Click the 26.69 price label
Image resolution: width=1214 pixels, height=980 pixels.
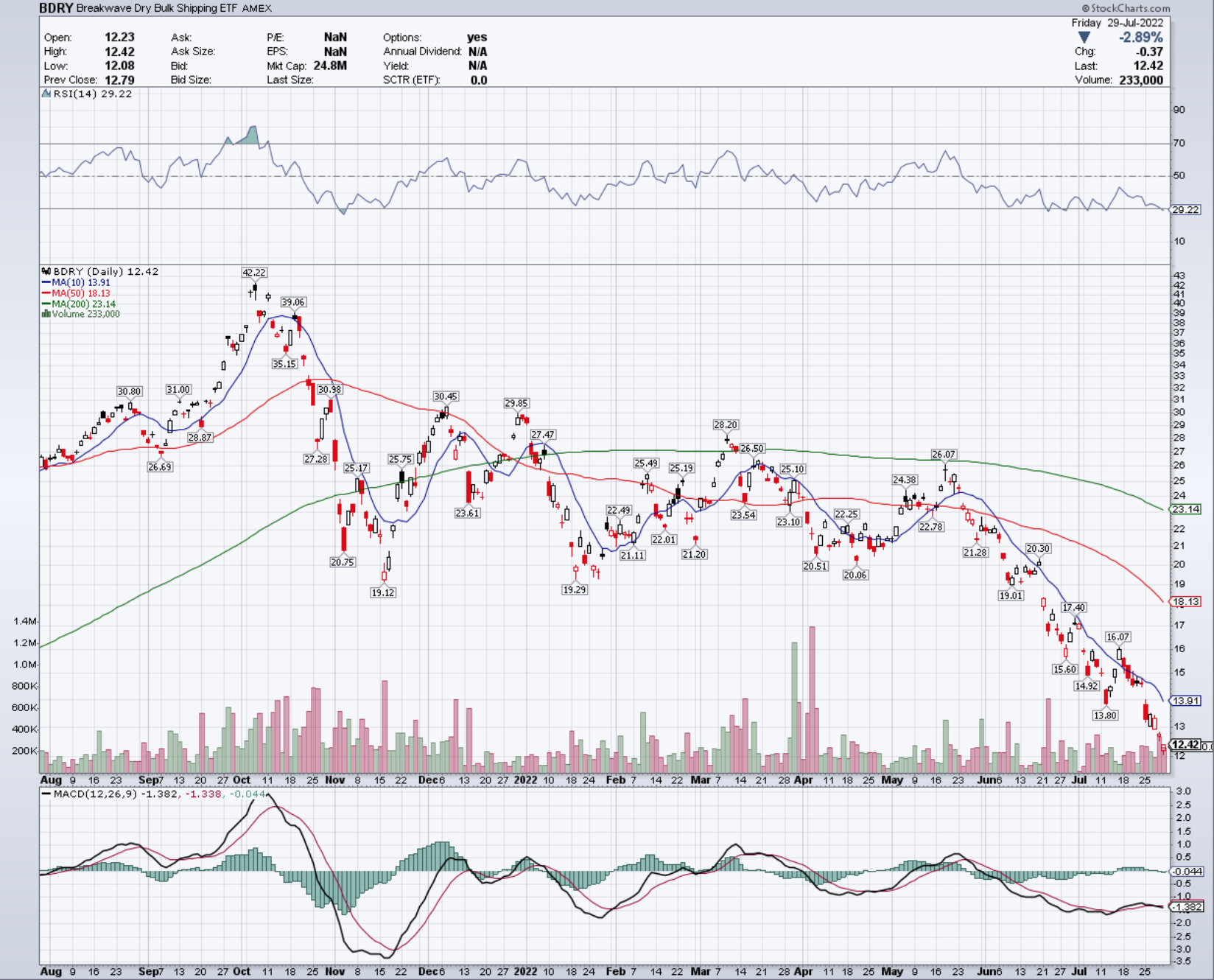(x=160, y=467)
